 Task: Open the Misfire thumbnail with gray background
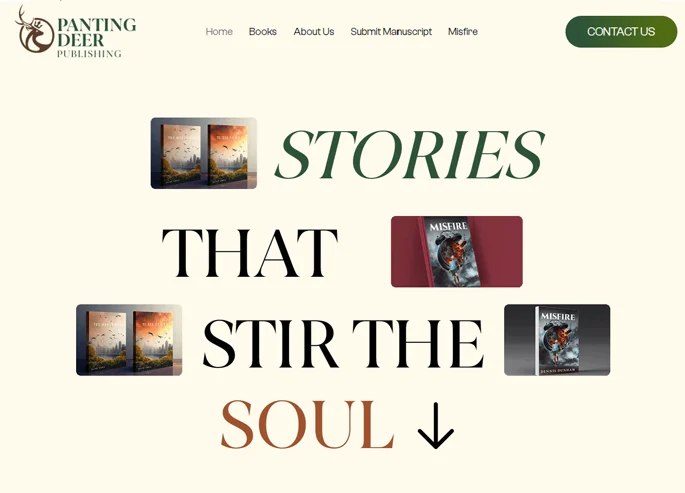point(557,340)
